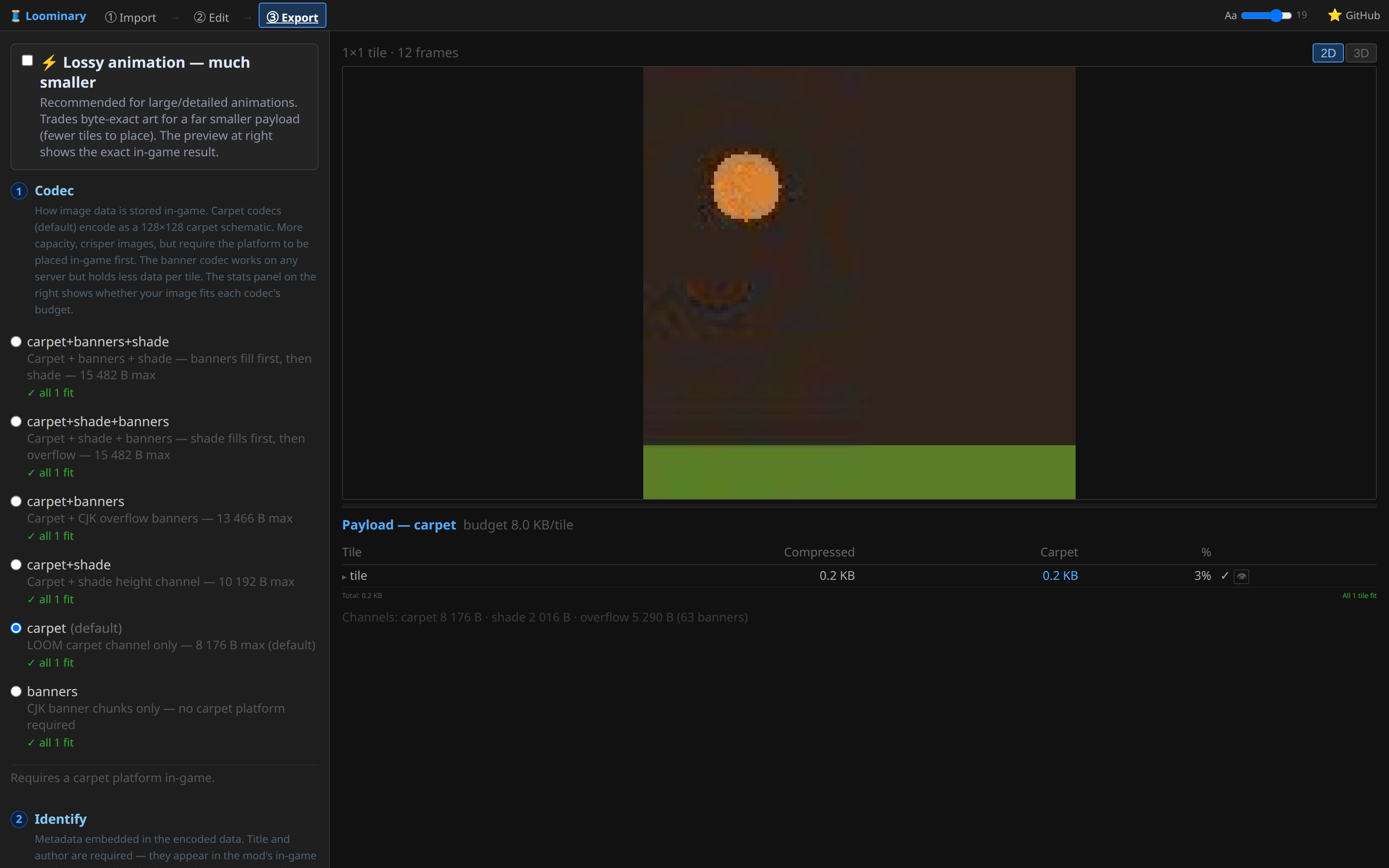Choose the carpet+banners codec radio
Image resolution: width=1389 pixels, height=868 pixels.
coord(16,501)
